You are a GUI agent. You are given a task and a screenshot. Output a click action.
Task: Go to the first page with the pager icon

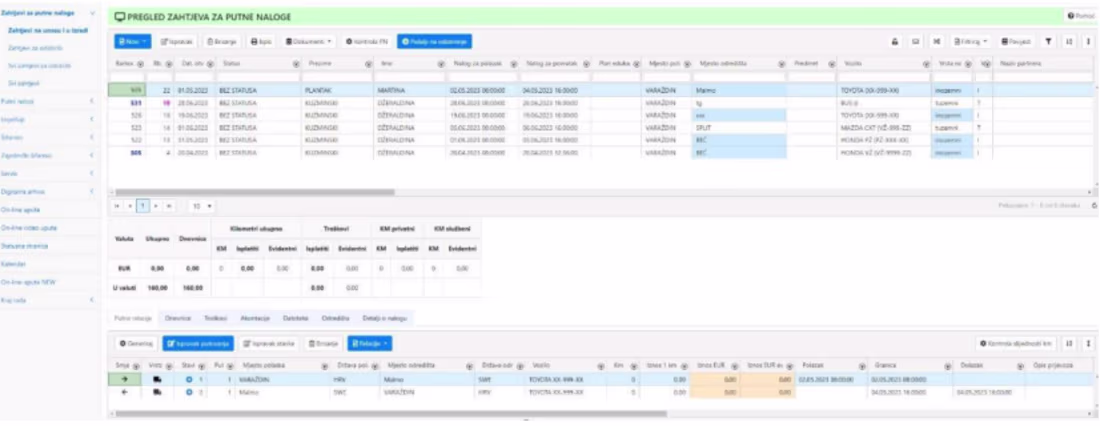coord(118,206)
